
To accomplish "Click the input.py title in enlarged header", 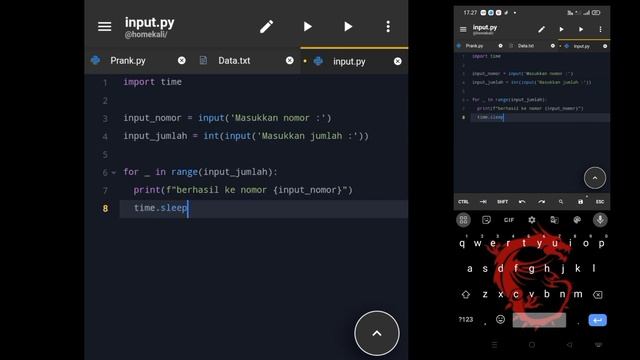I will tap(149, 22).
